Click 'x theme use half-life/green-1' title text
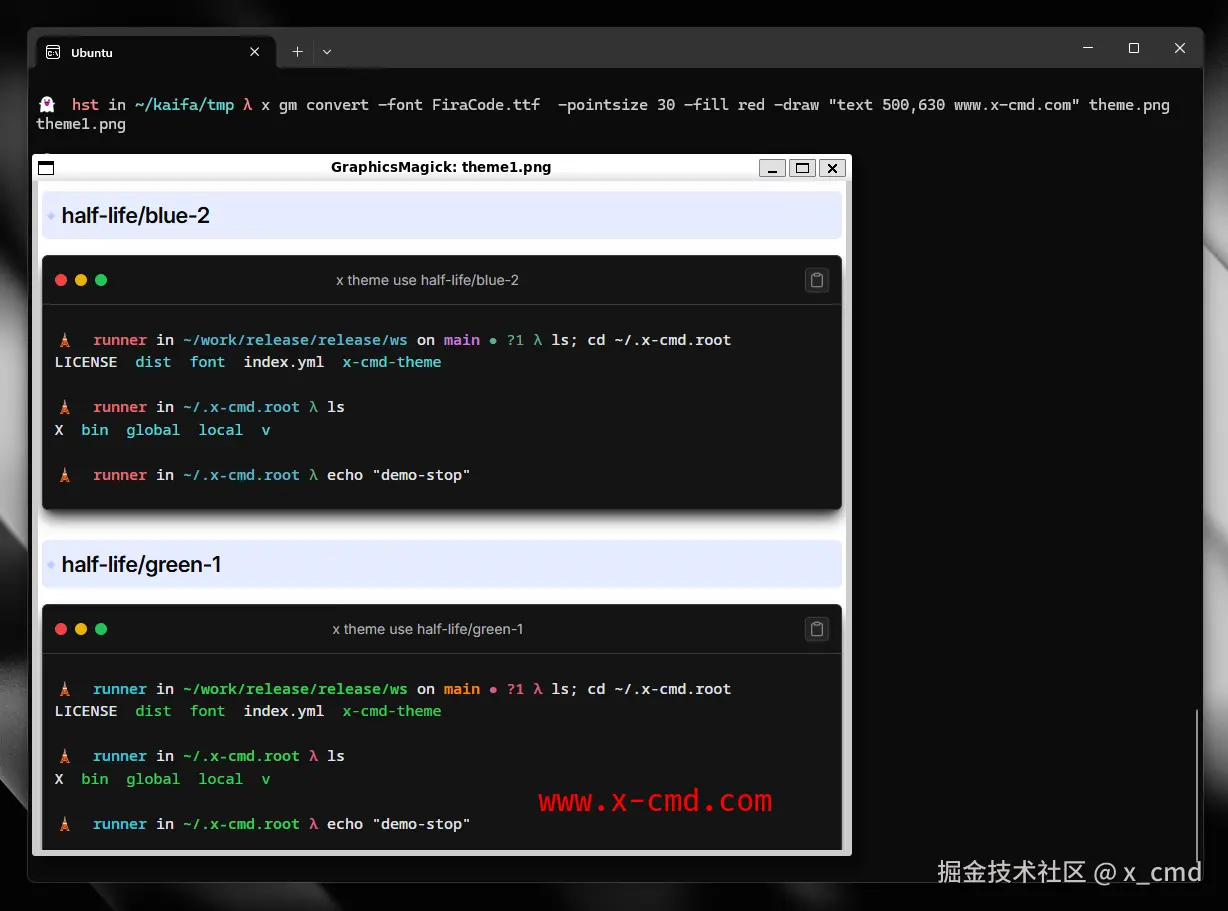The height and width of the screenshot is (911, 1228). [x=428, y=629]
